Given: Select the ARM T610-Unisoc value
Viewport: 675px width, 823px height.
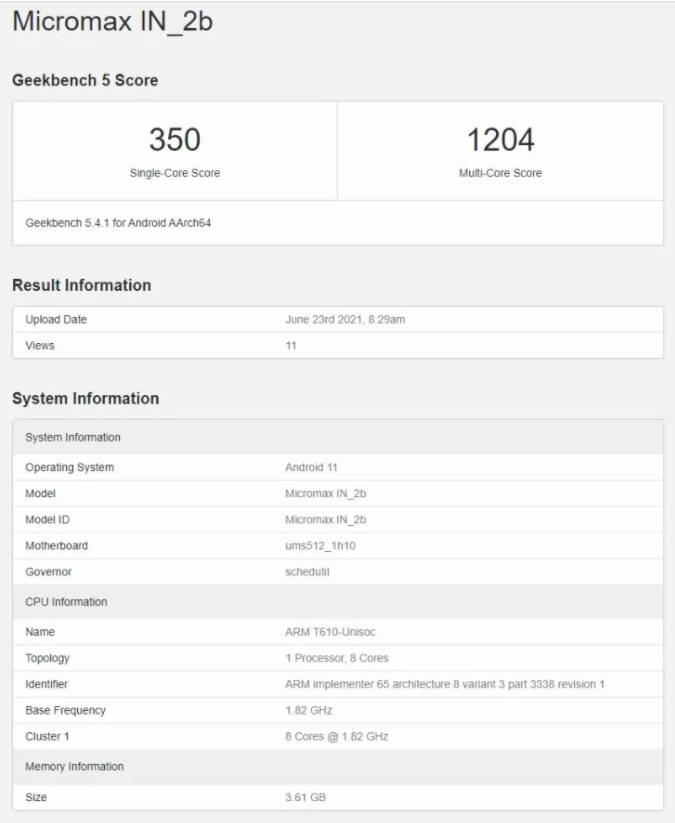Looking at the screenshot, I should tap(330, 632).
